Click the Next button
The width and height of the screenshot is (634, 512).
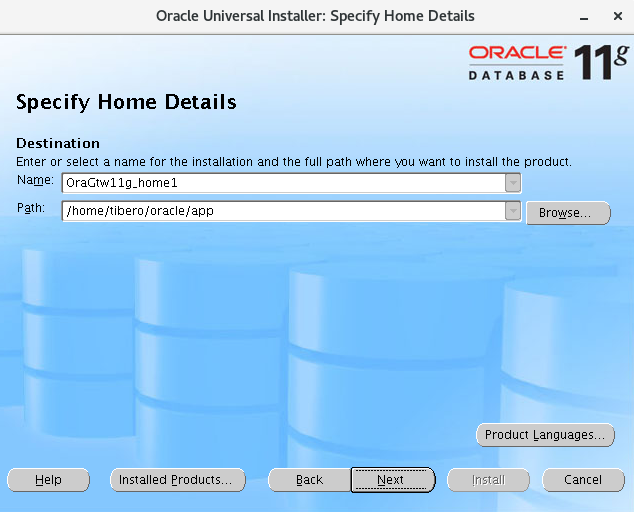(393, 480)
